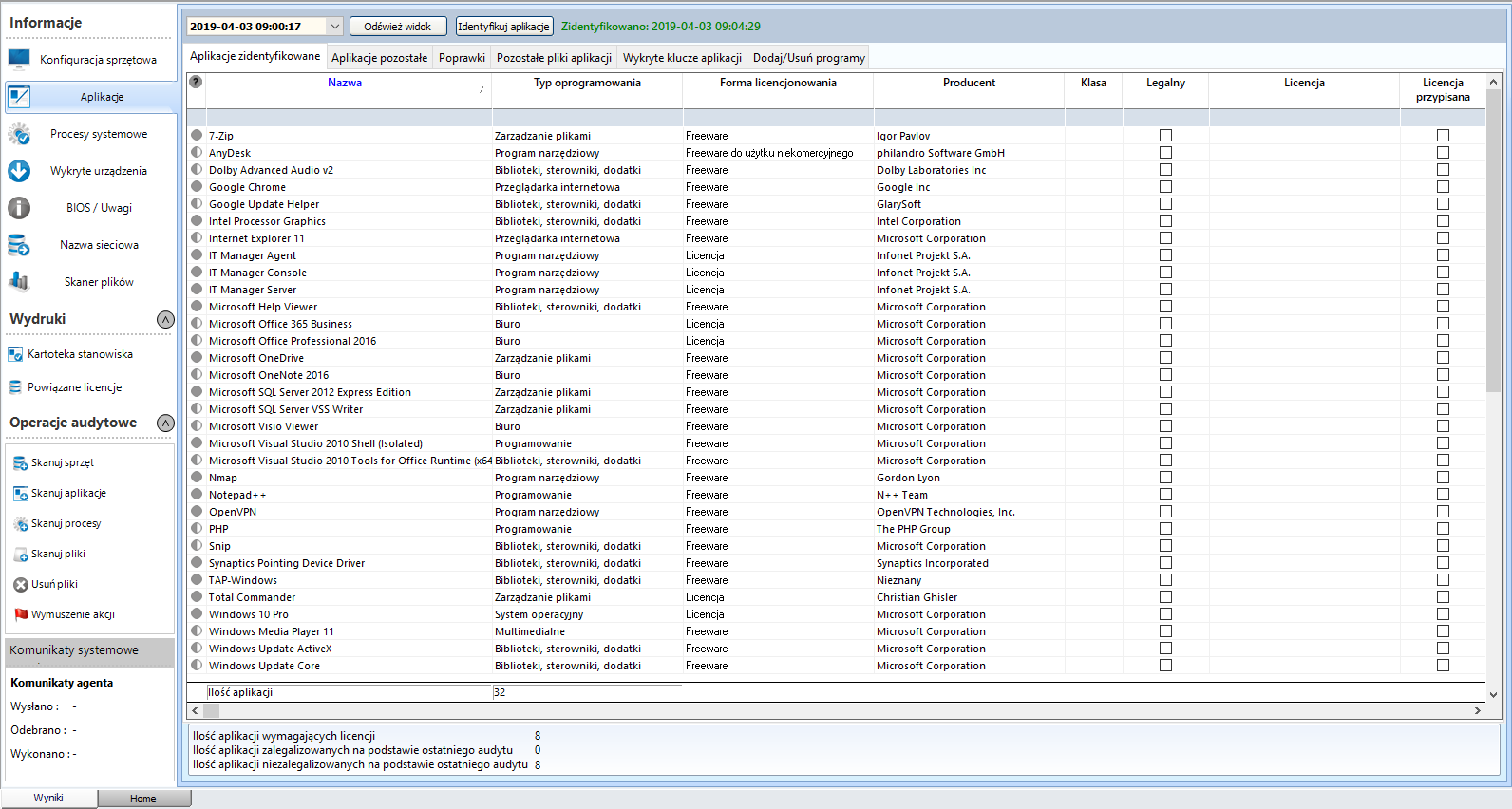The image size is (1512, 809).
Task: Switch to Aplikacje zidentyfikowane tab
Action: (255, 56)
